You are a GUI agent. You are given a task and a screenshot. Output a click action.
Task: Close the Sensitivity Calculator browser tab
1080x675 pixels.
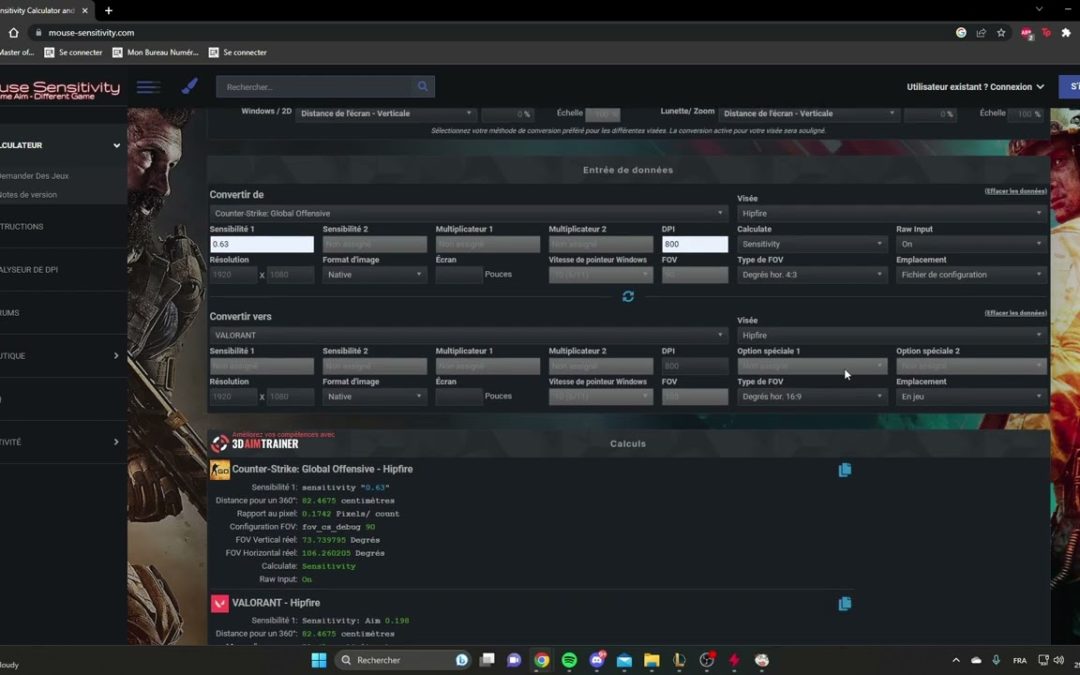(x=85, y=10)
